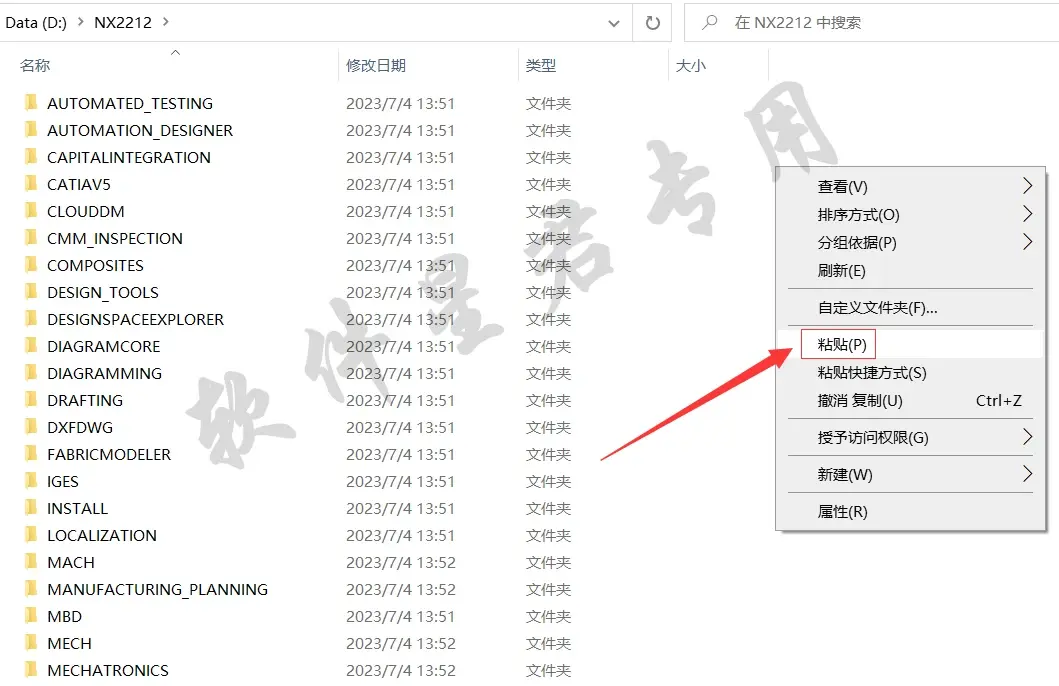Viewport: 1059px width, 686px height.
Task: Select the DXFDWG folder name
Action: click(80, 427)
